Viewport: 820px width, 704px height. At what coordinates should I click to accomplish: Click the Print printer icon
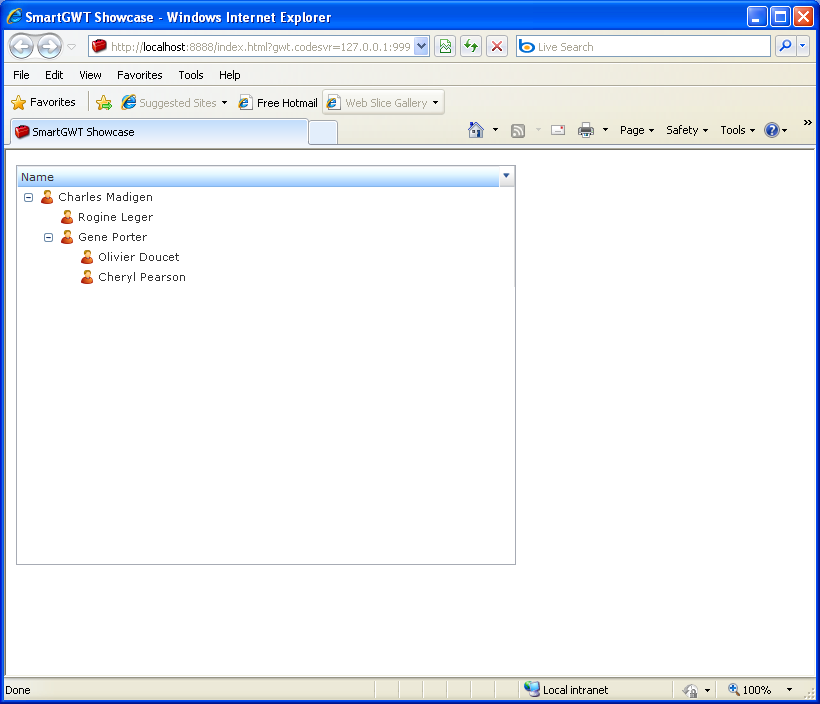[586, 130]
